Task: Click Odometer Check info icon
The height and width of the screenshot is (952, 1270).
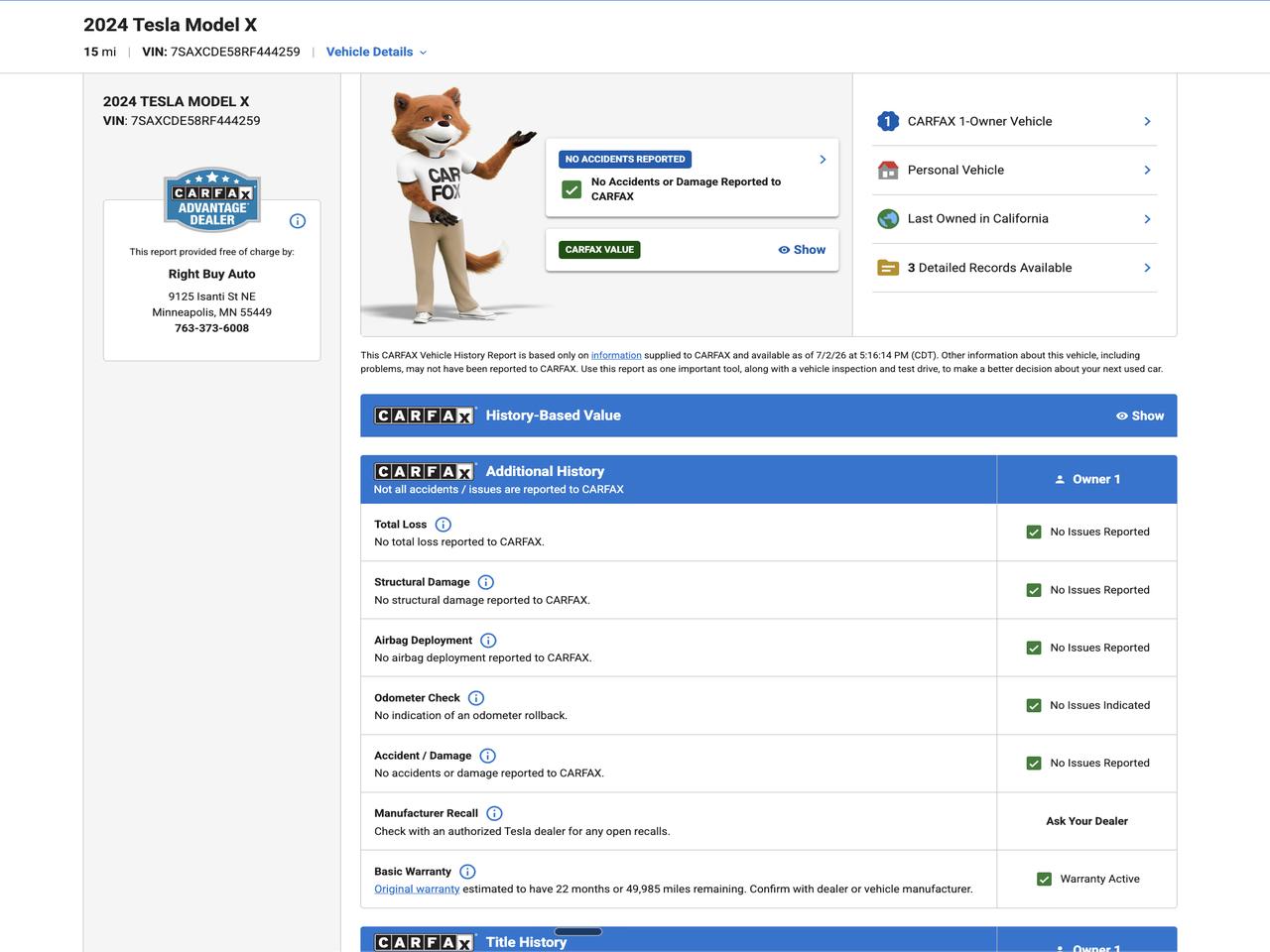Action: (x=476, y=698)
